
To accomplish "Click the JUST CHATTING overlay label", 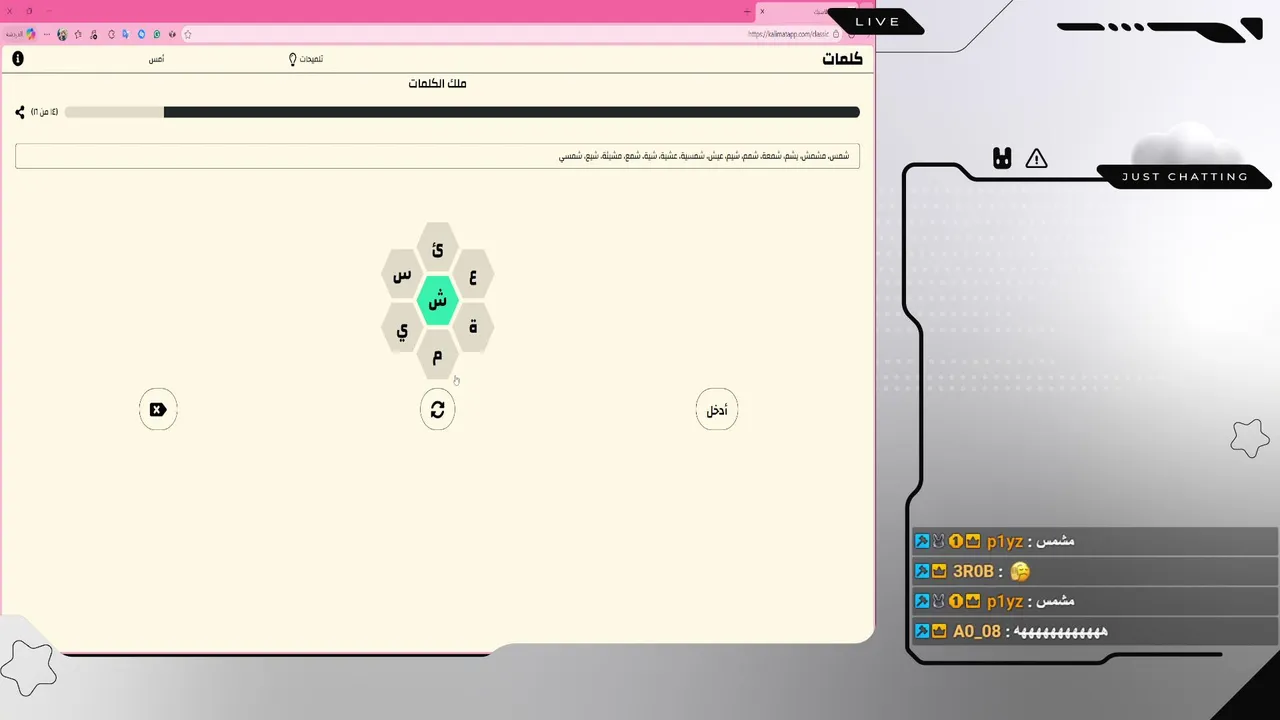I will click(x=1185, y=177).
